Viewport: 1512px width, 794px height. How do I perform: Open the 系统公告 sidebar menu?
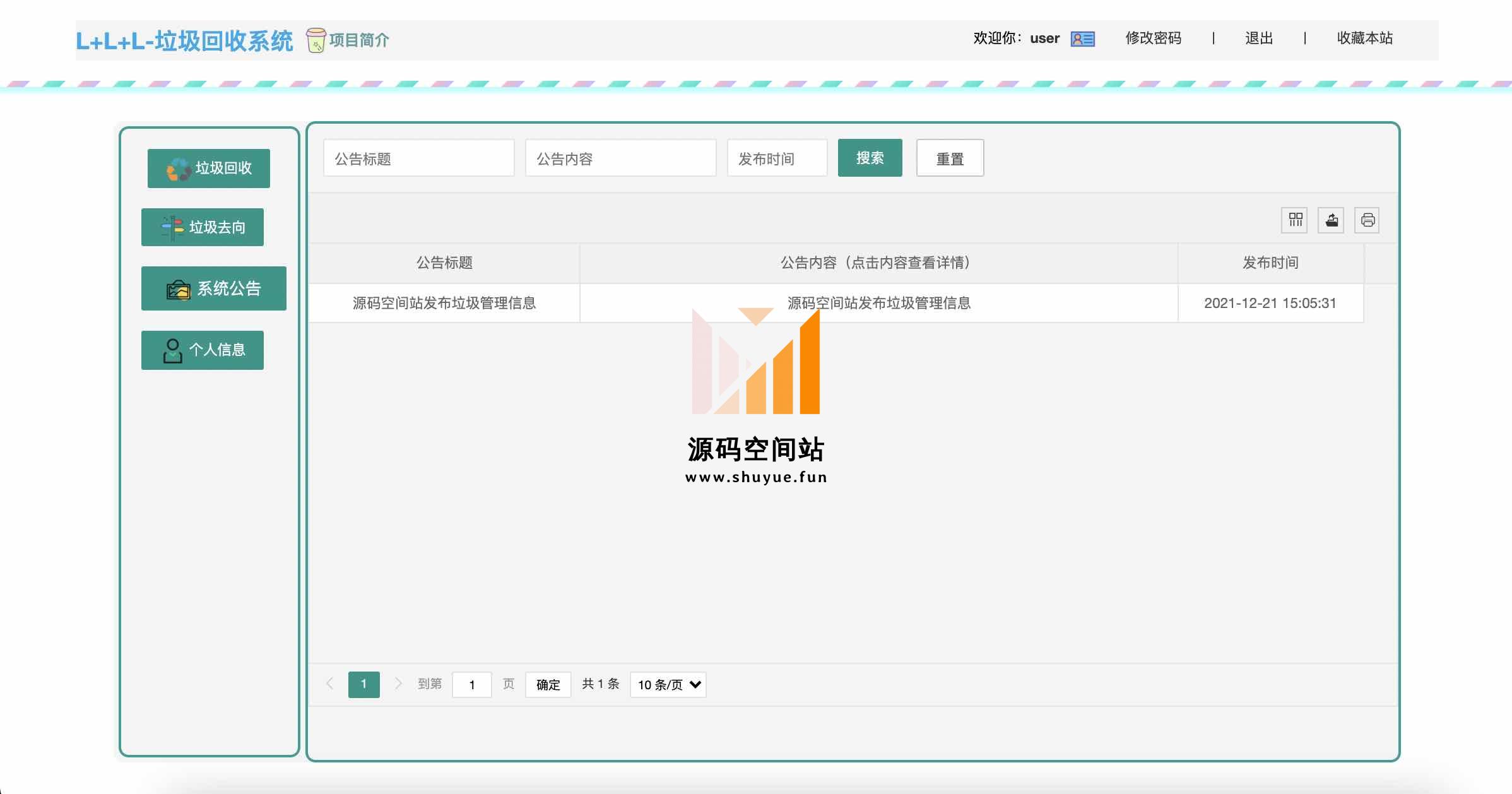tap(214, 288)
